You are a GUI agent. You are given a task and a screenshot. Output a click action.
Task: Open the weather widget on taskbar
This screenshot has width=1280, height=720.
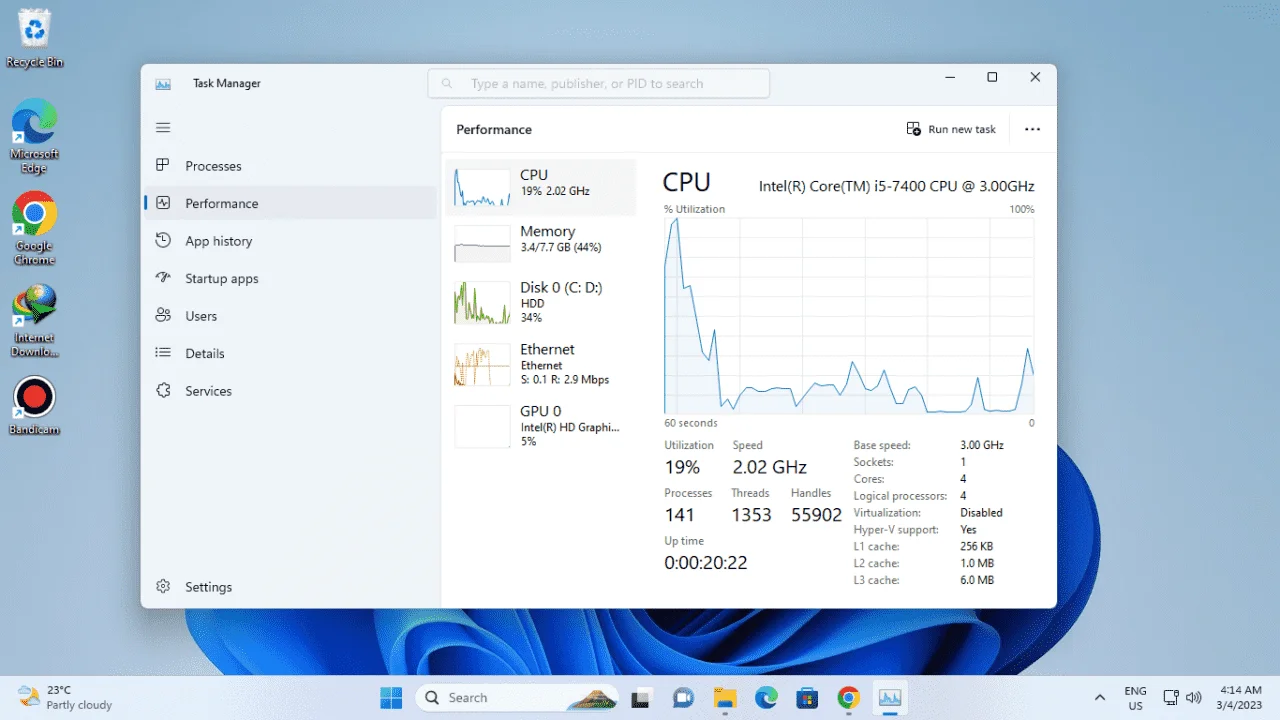(x=66, y=697)
